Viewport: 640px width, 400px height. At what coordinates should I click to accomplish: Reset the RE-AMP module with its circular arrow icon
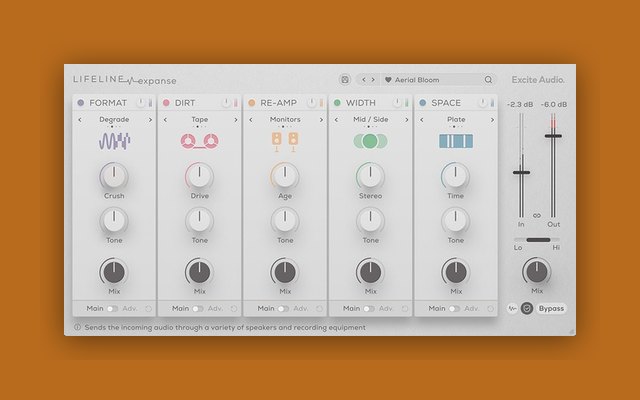pos(319,309)
